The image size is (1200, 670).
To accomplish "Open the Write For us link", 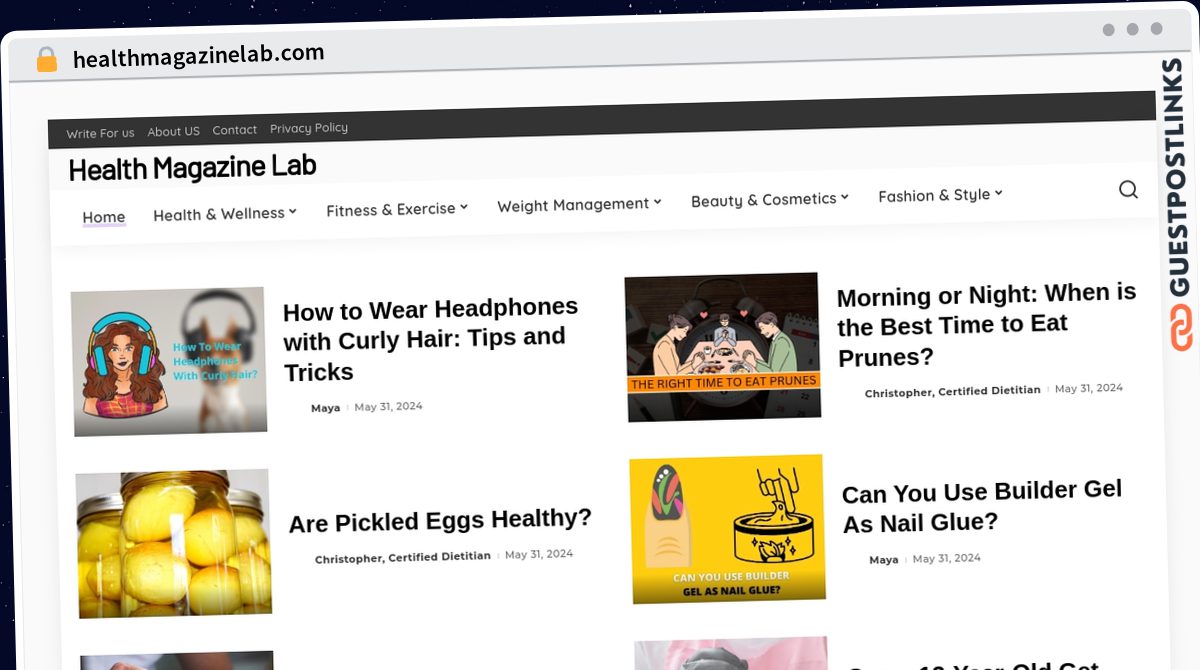I will (x=100, y=133).
